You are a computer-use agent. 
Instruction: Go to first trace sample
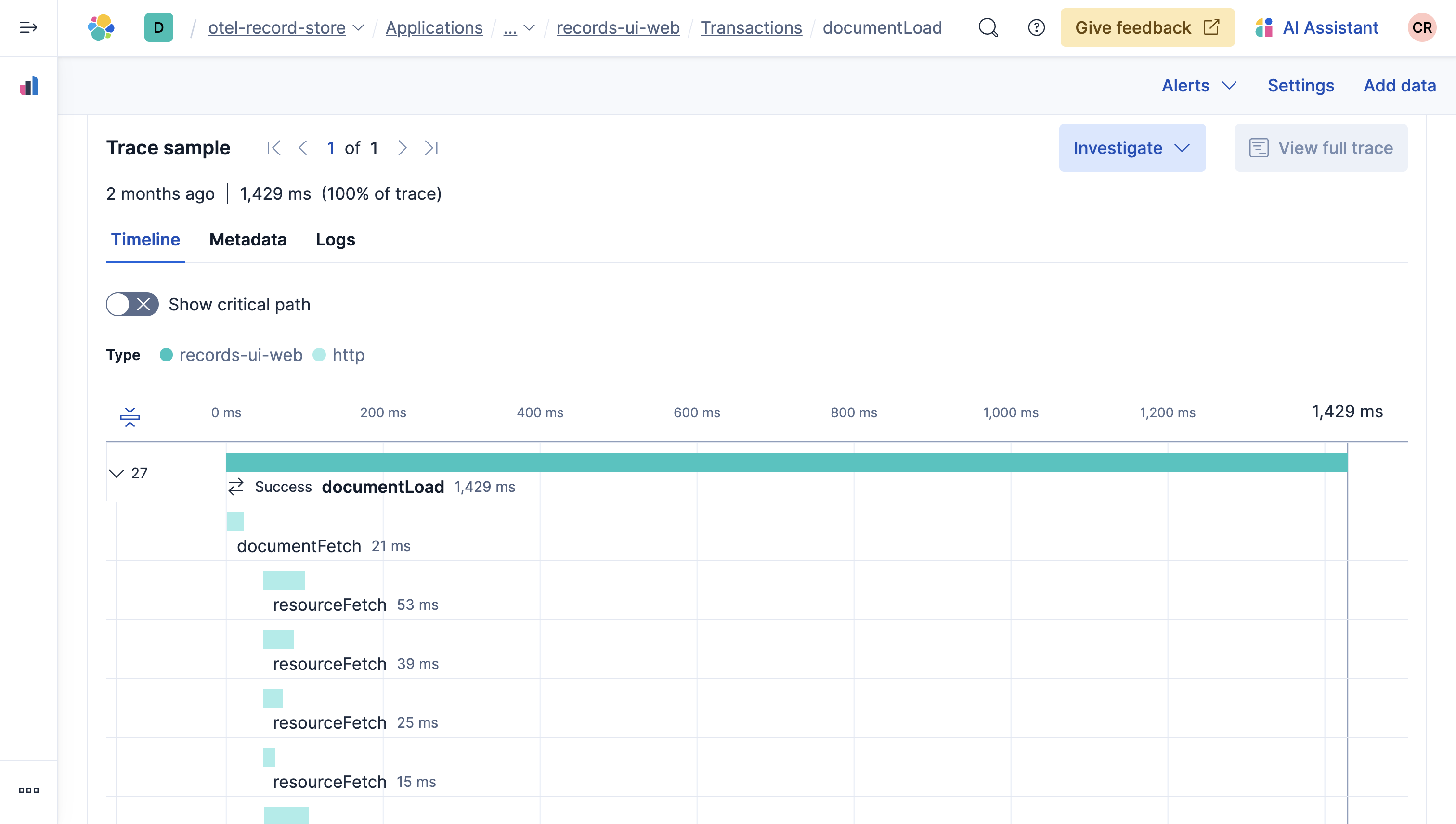[x=274, y=148]
